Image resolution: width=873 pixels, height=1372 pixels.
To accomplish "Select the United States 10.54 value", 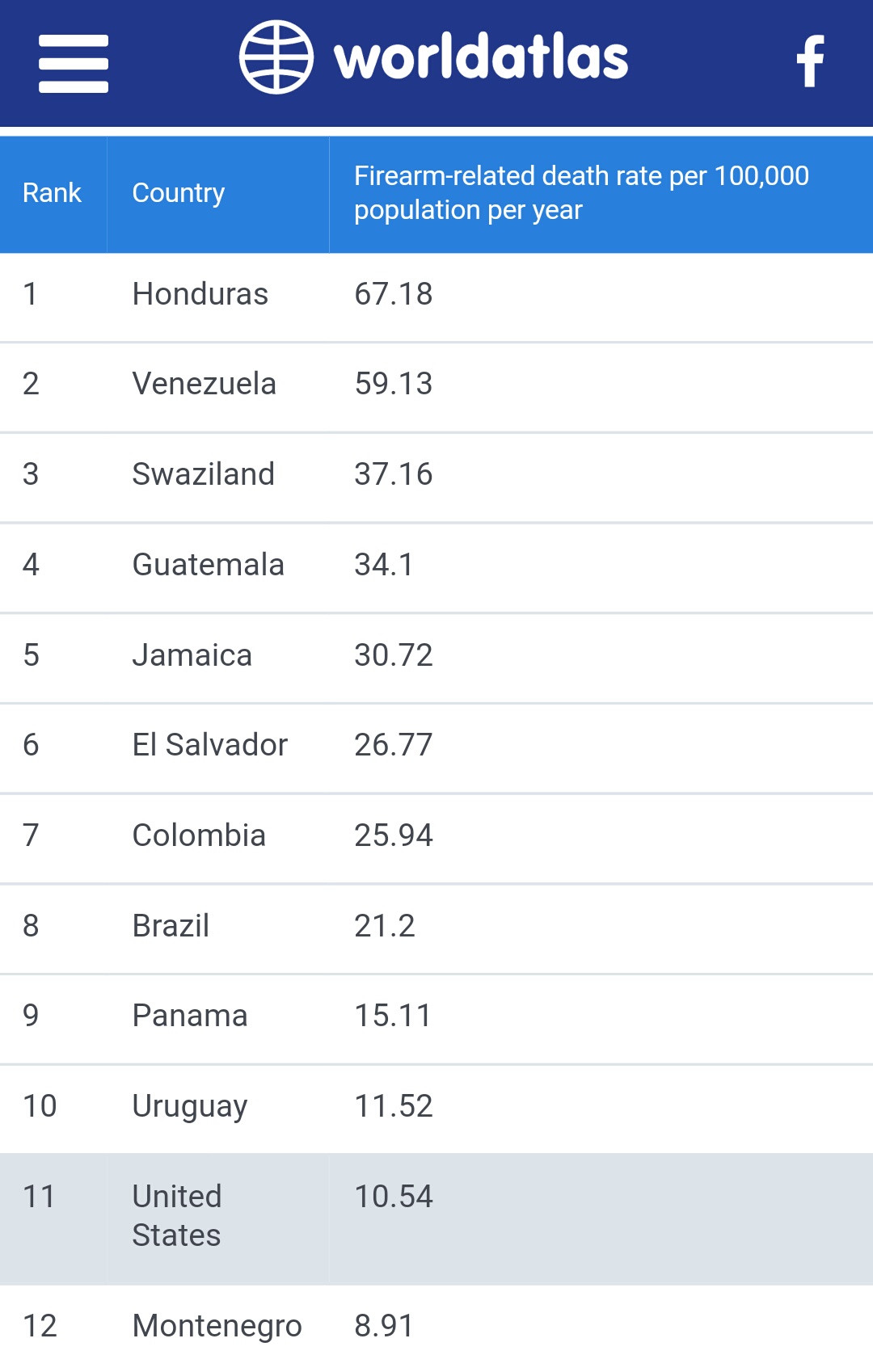I will (x=394, y=1197).
